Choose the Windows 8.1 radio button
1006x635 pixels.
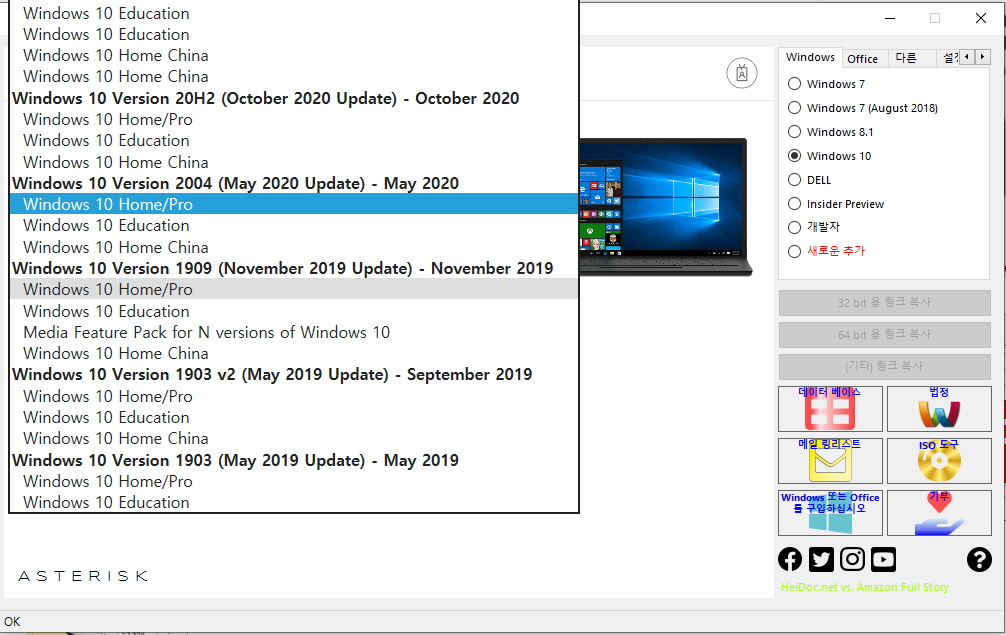tap(794, 131)
